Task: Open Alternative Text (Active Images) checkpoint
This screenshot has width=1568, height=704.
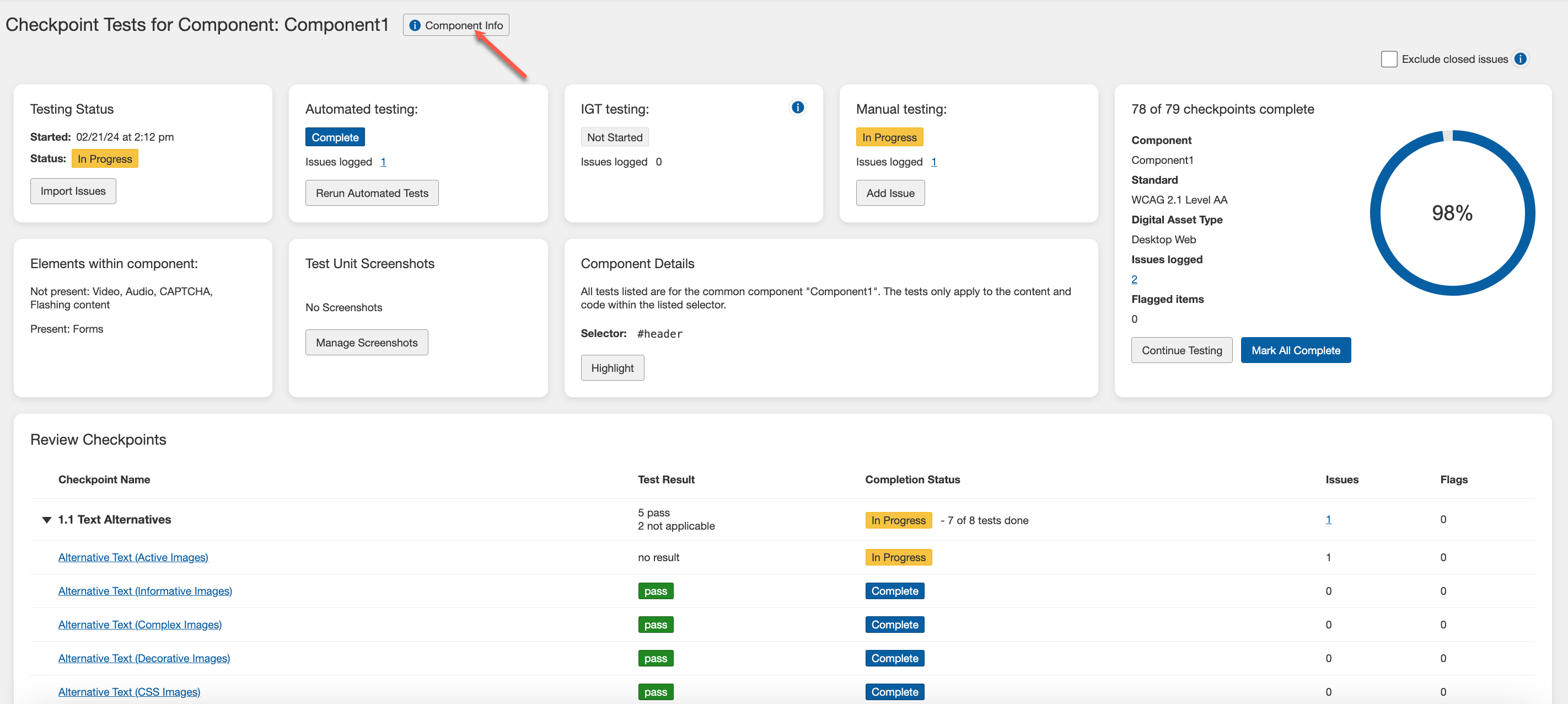Action: [x=133, y=557]
